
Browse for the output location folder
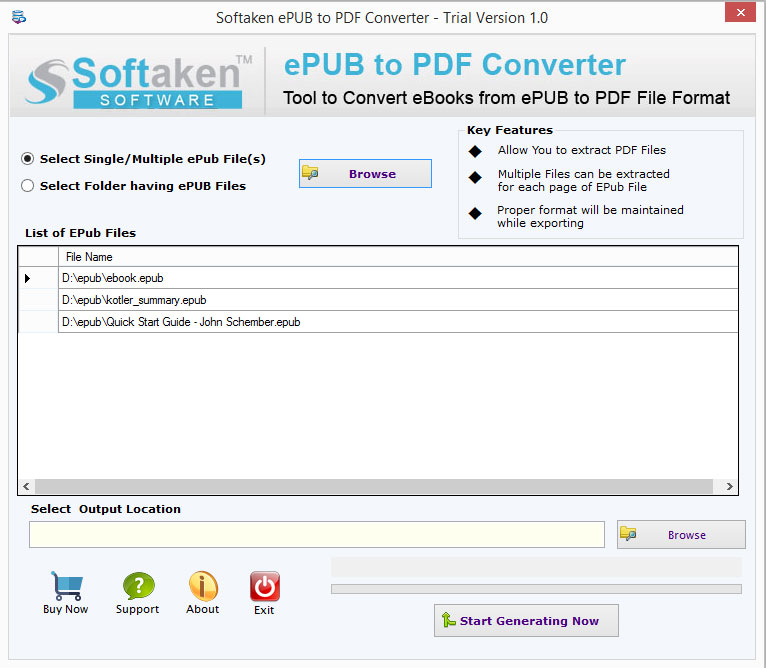pos(681,535)
